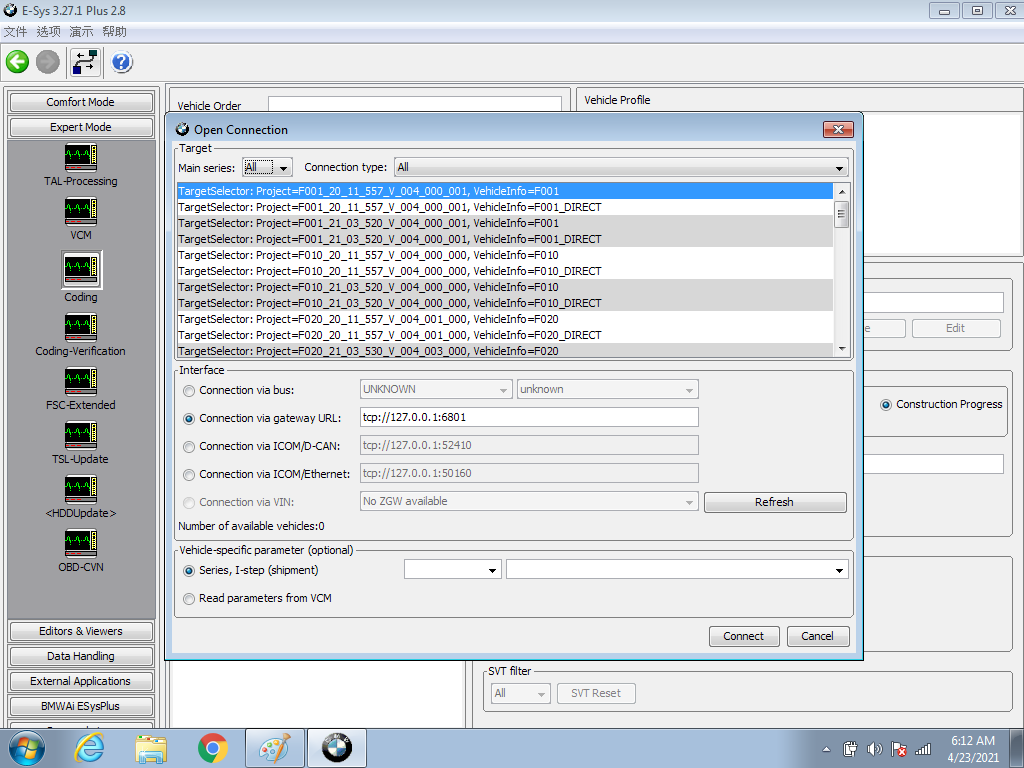Click the gateway URL input field
This screenshot has width=1024, height=768.
(x=529, y=417)
